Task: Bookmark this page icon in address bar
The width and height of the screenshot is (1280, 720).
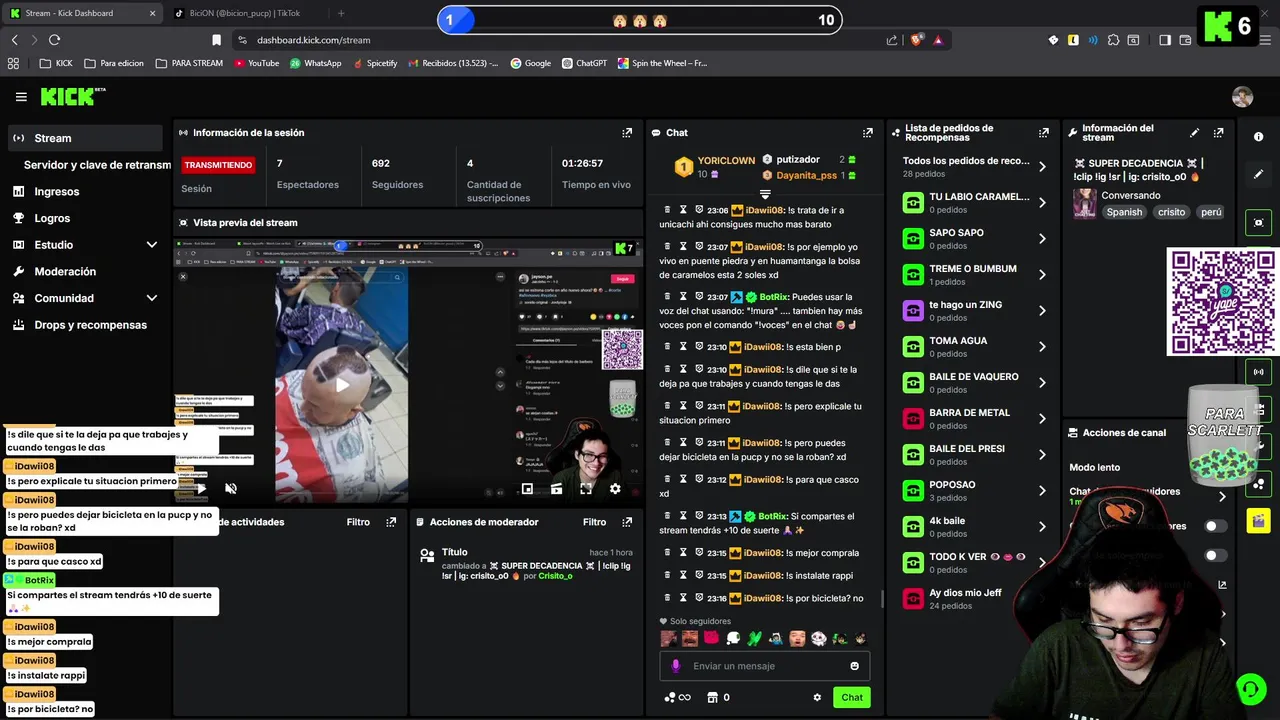Action: pos(216,40)
